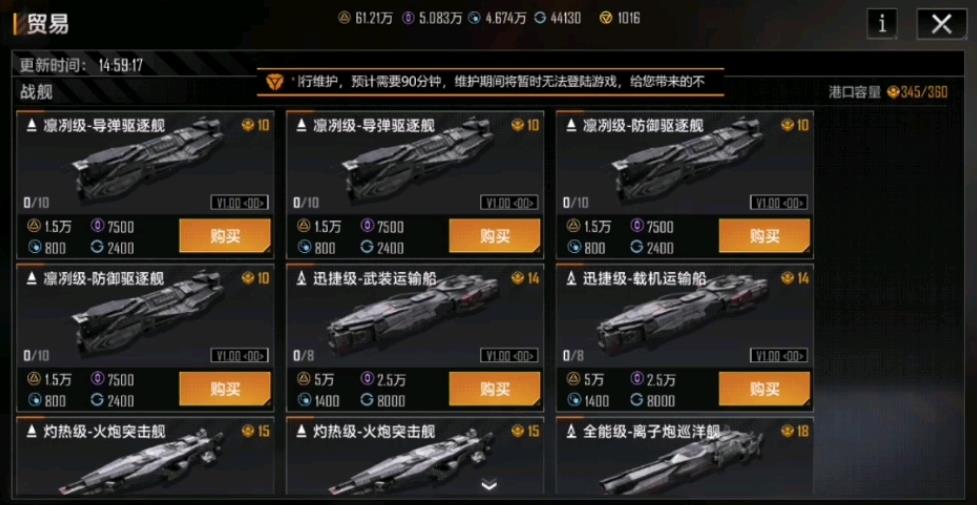
Task: Buy the 迅捷级-载机运输船
Action: tap(765, 389)
